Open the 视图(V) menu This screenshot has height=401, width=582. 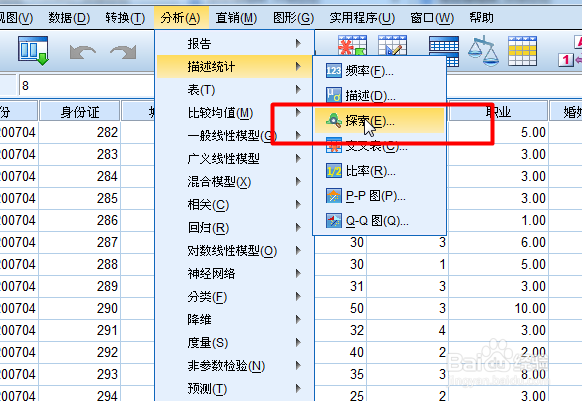coord(16,17)
